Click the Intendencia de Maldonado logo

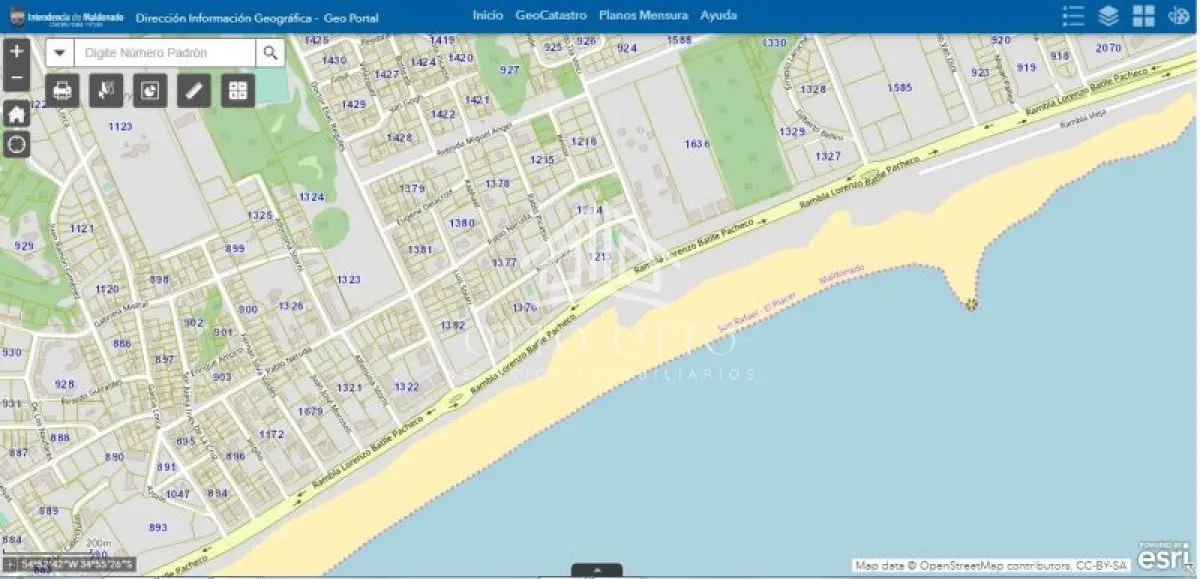tap(66, 18)
